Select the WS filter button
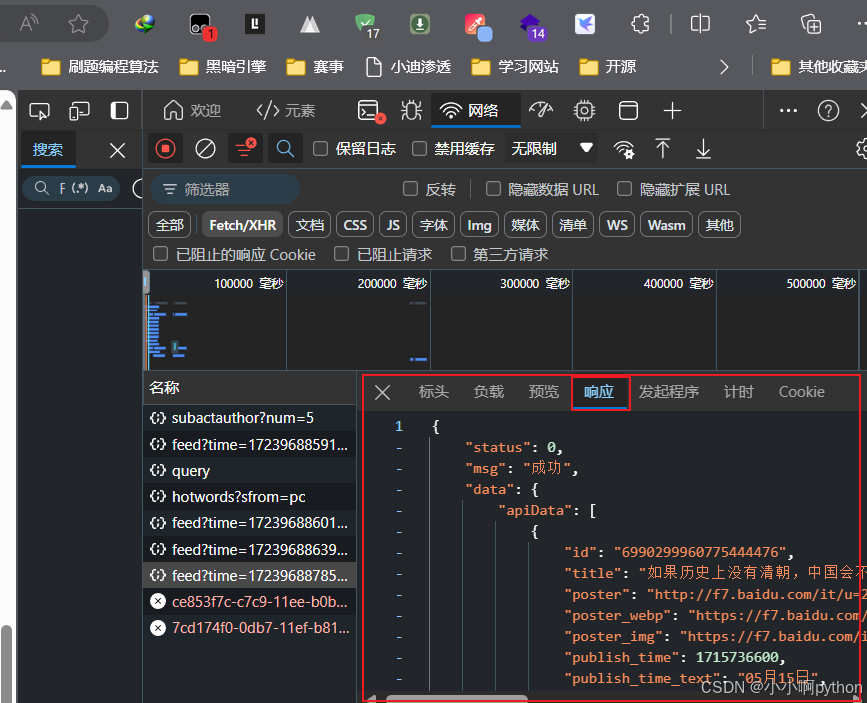 617,225
